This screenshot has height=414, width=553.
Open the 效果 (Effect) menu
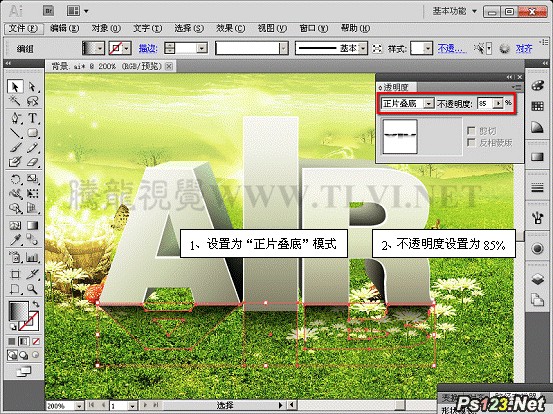[231, 28]
